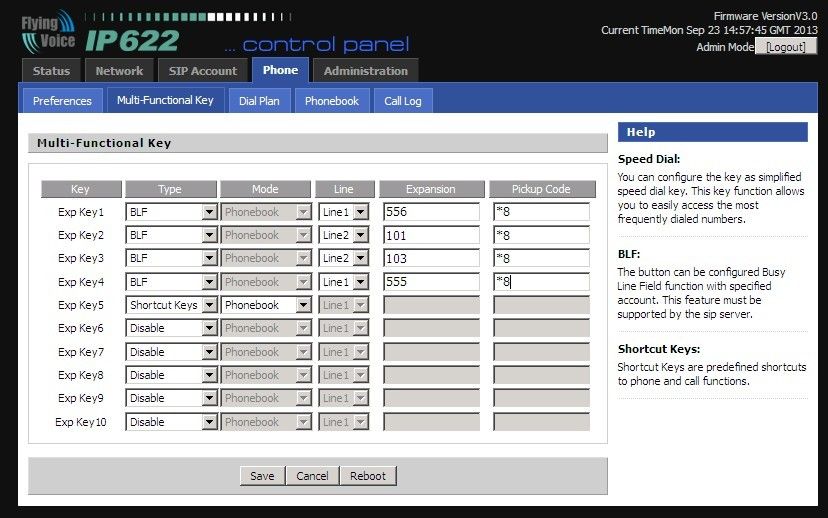The width and height of the screenshot is (828, 518).
Task: Click the Expansion field containing 103
Action: pos(431,258)
